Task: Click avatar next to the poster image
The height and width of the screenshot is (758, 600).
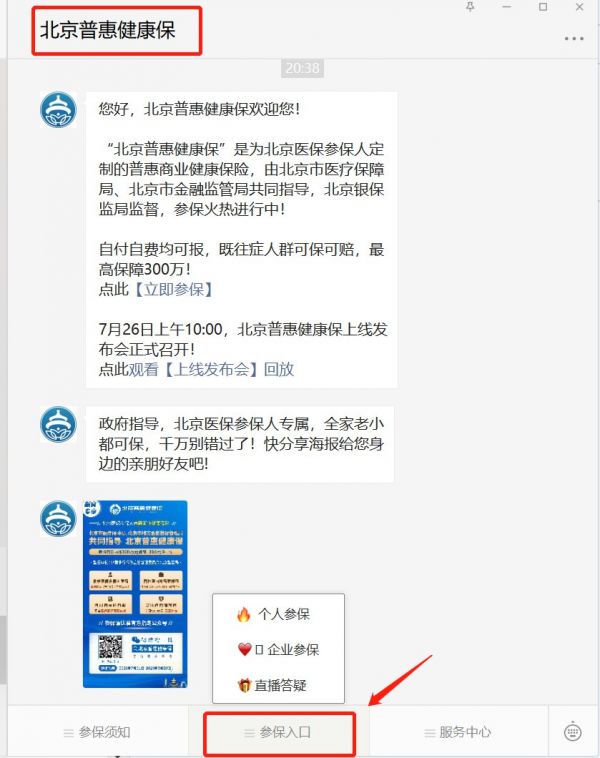Action: tap(58, 518)
